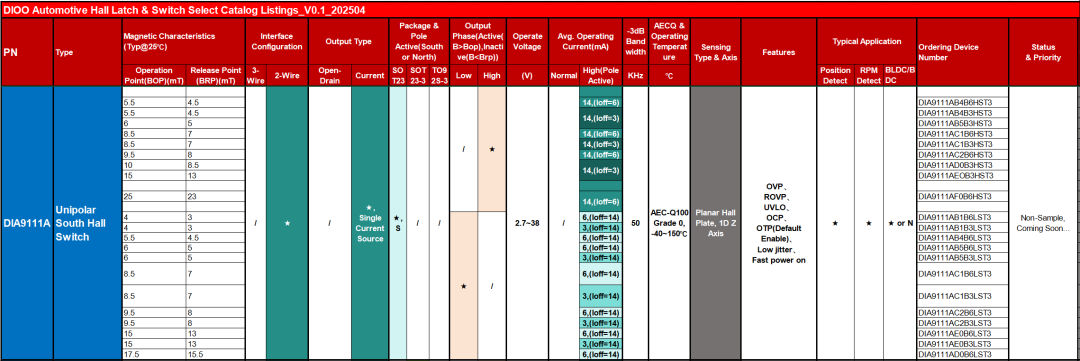
Task: Select the catalog title row cell
Action: coord(540,10)
